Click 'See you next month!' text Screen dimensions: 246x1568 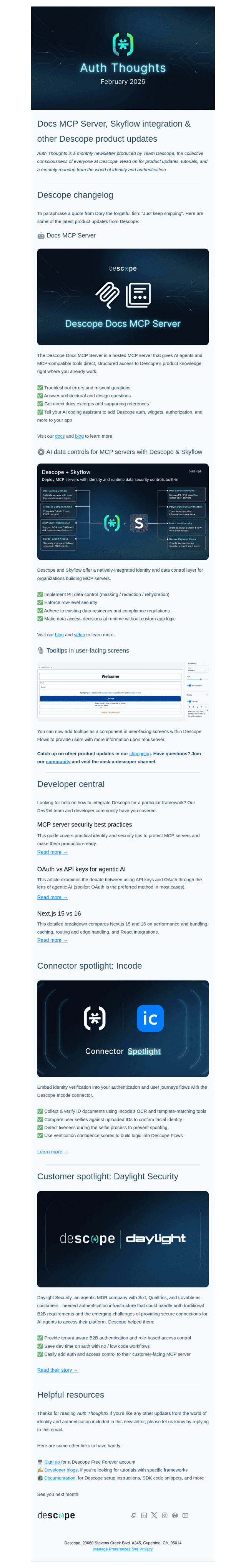[58, 1494]
